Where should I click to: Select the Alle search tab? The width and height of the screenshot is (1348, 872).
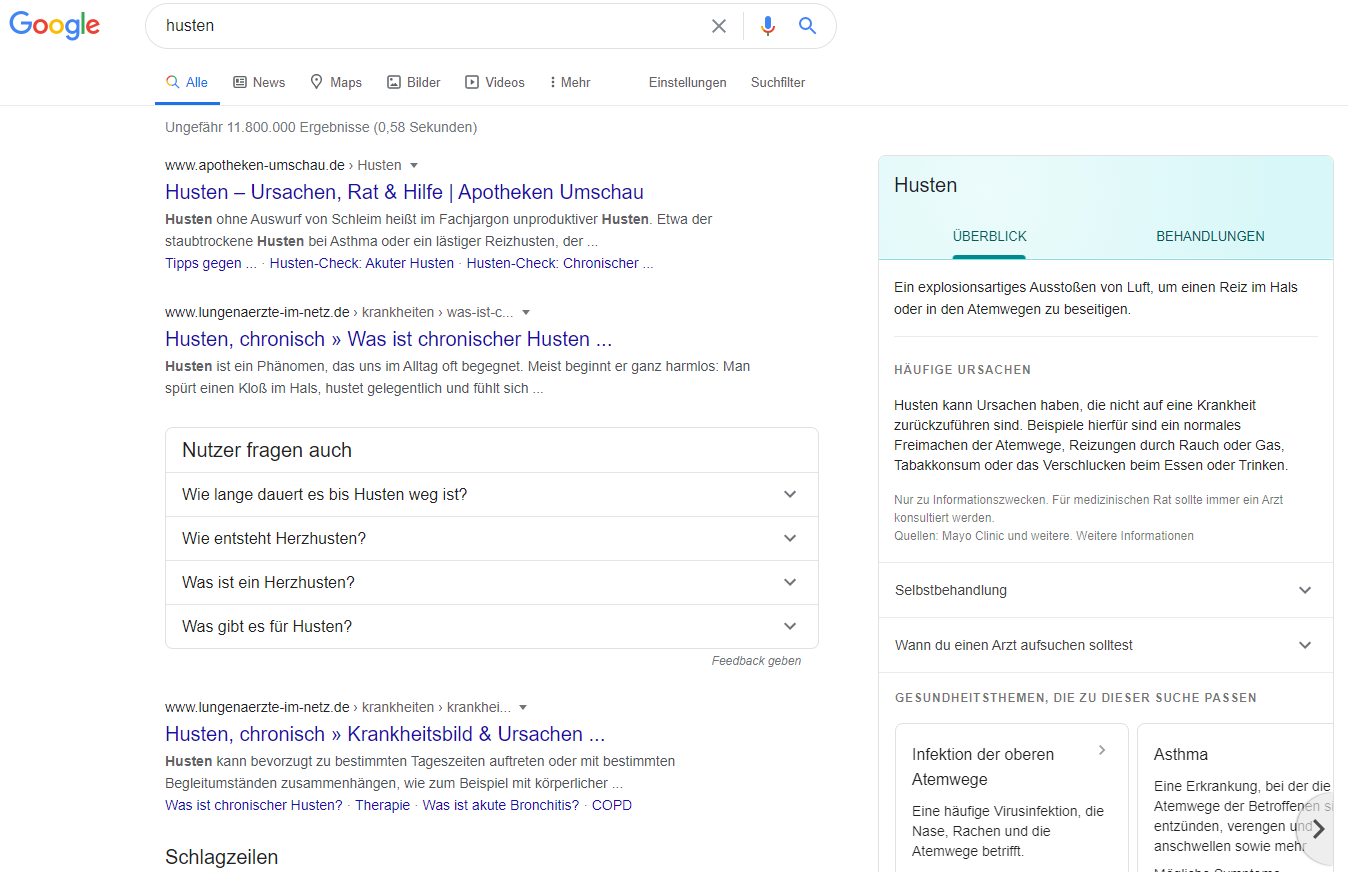coord(187,82)
